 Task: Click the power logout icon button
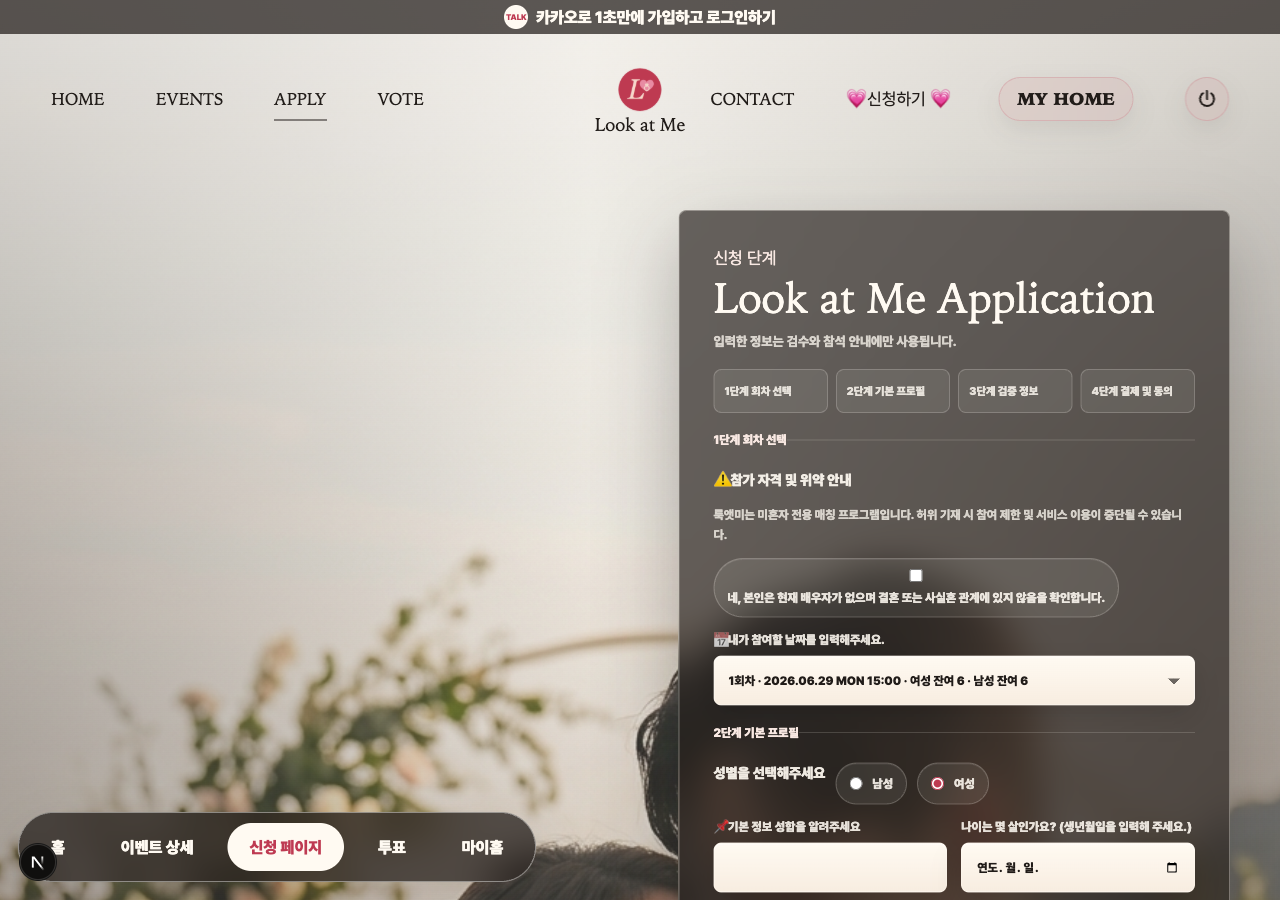point(1207,99)
